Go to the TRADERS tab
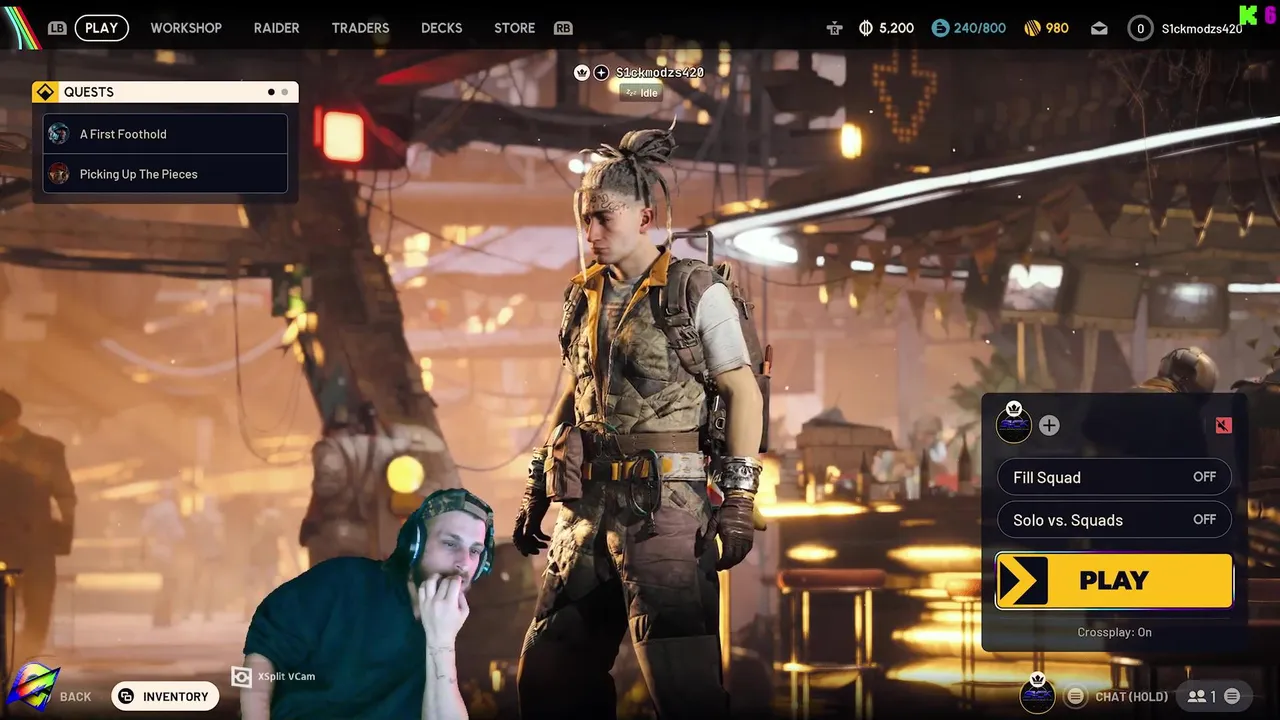This screenshot has height=720, width=1280. point(360,28)
